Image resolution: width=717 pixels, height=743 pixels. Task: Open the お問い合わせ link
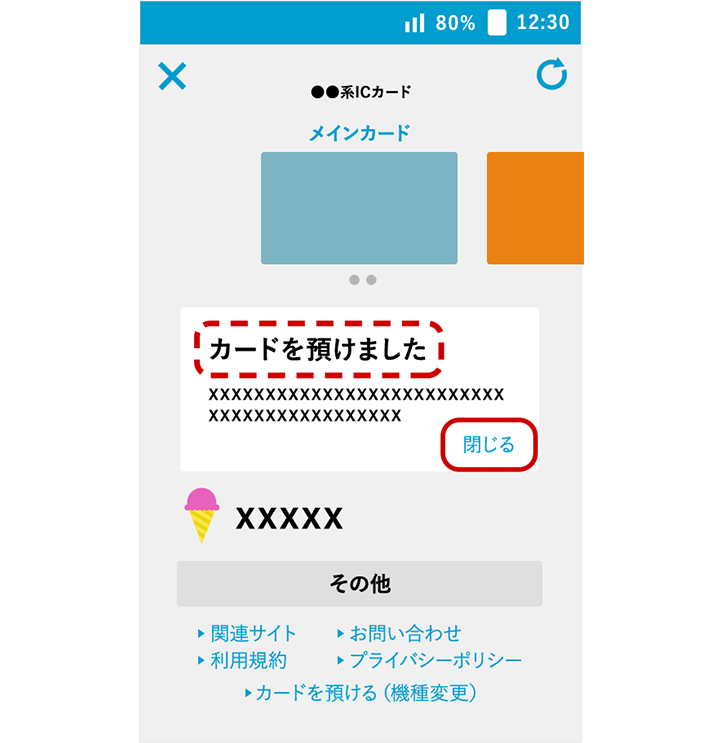[399, 634]
